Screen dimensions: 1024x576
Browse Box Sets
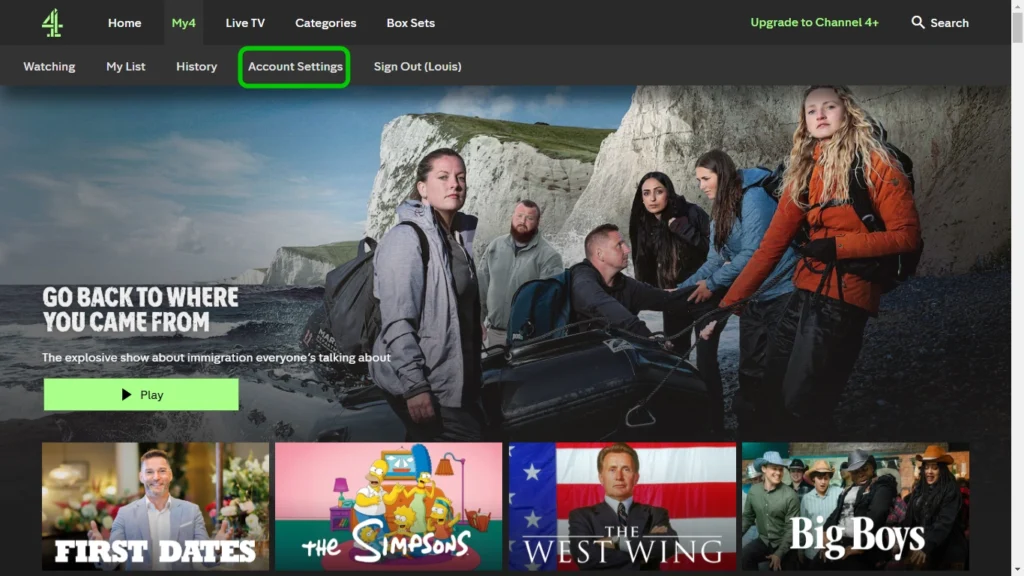point(410,23)
